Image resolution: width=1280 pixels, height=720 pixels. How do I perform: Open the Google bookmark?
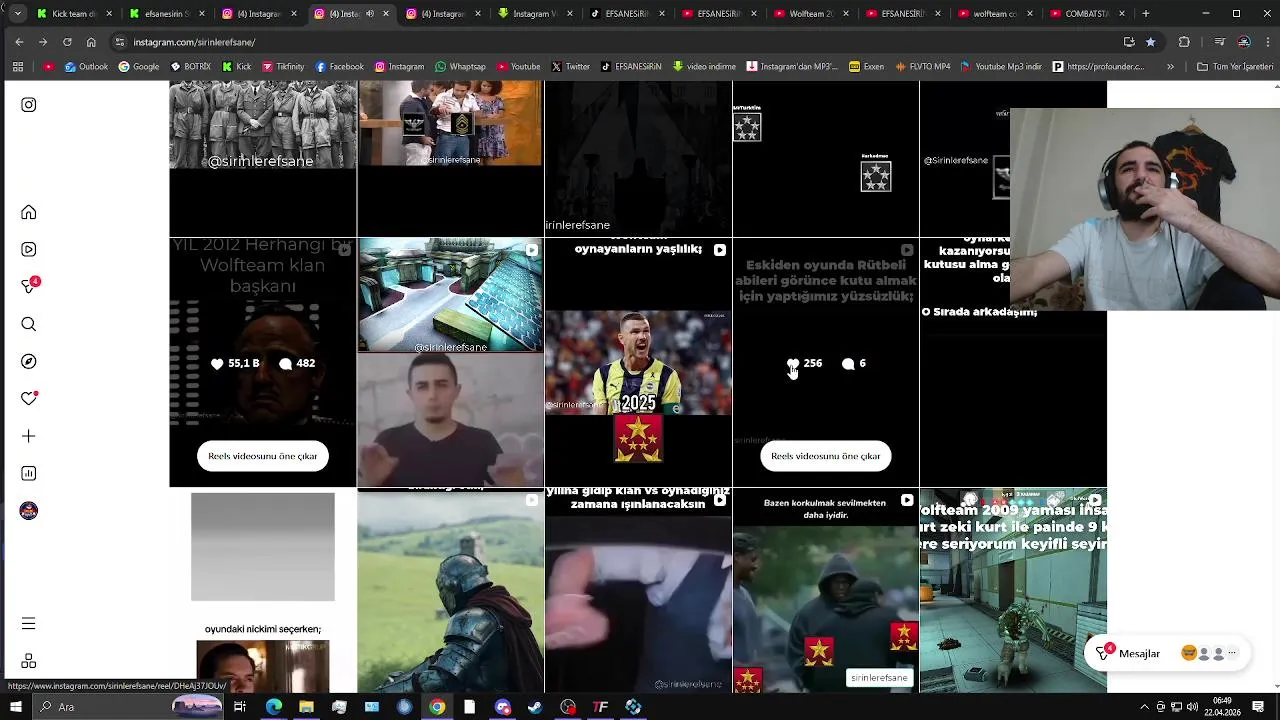(139, 67)
